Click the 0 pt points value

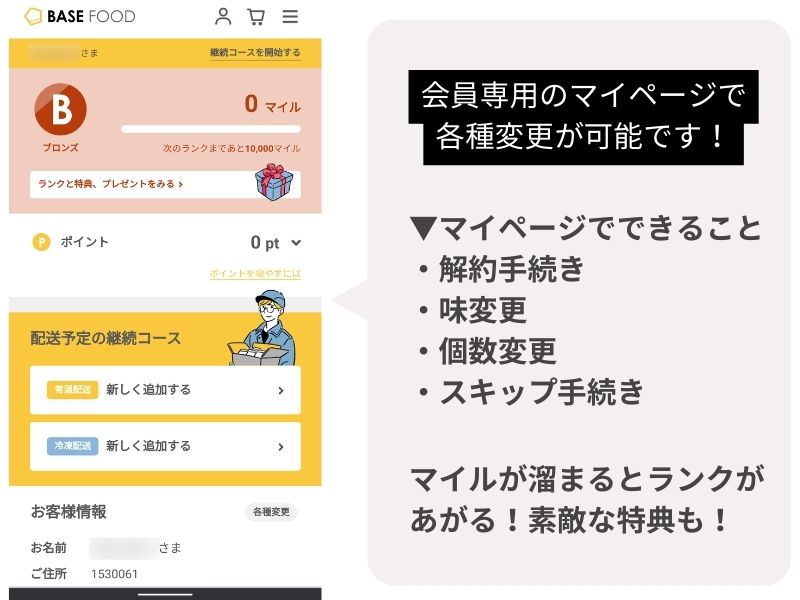click(265, 243)
